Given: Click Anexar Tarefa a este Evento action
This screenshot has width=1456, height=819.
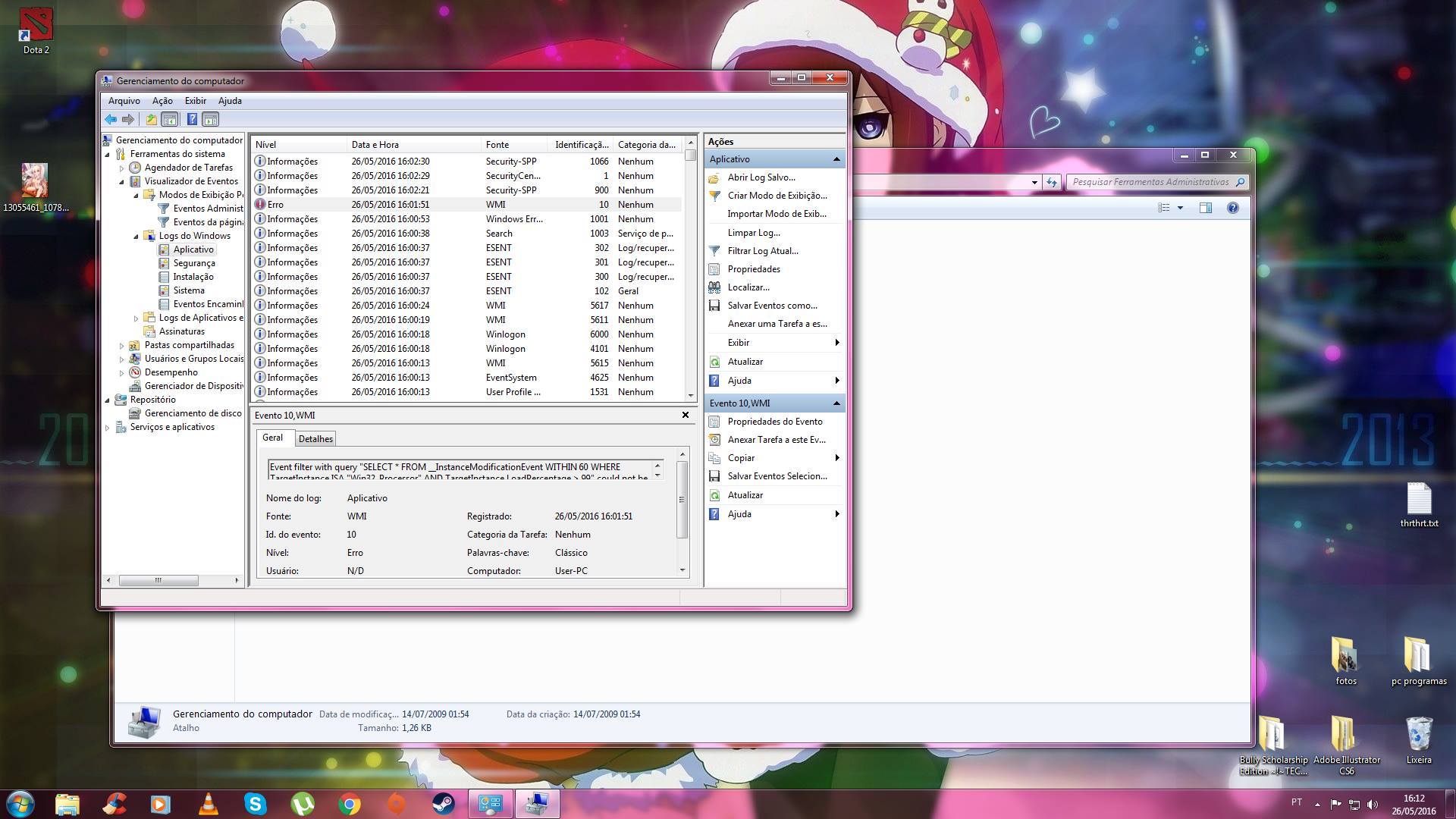Looking at the screenshot, I should click(x=777, y=440).
